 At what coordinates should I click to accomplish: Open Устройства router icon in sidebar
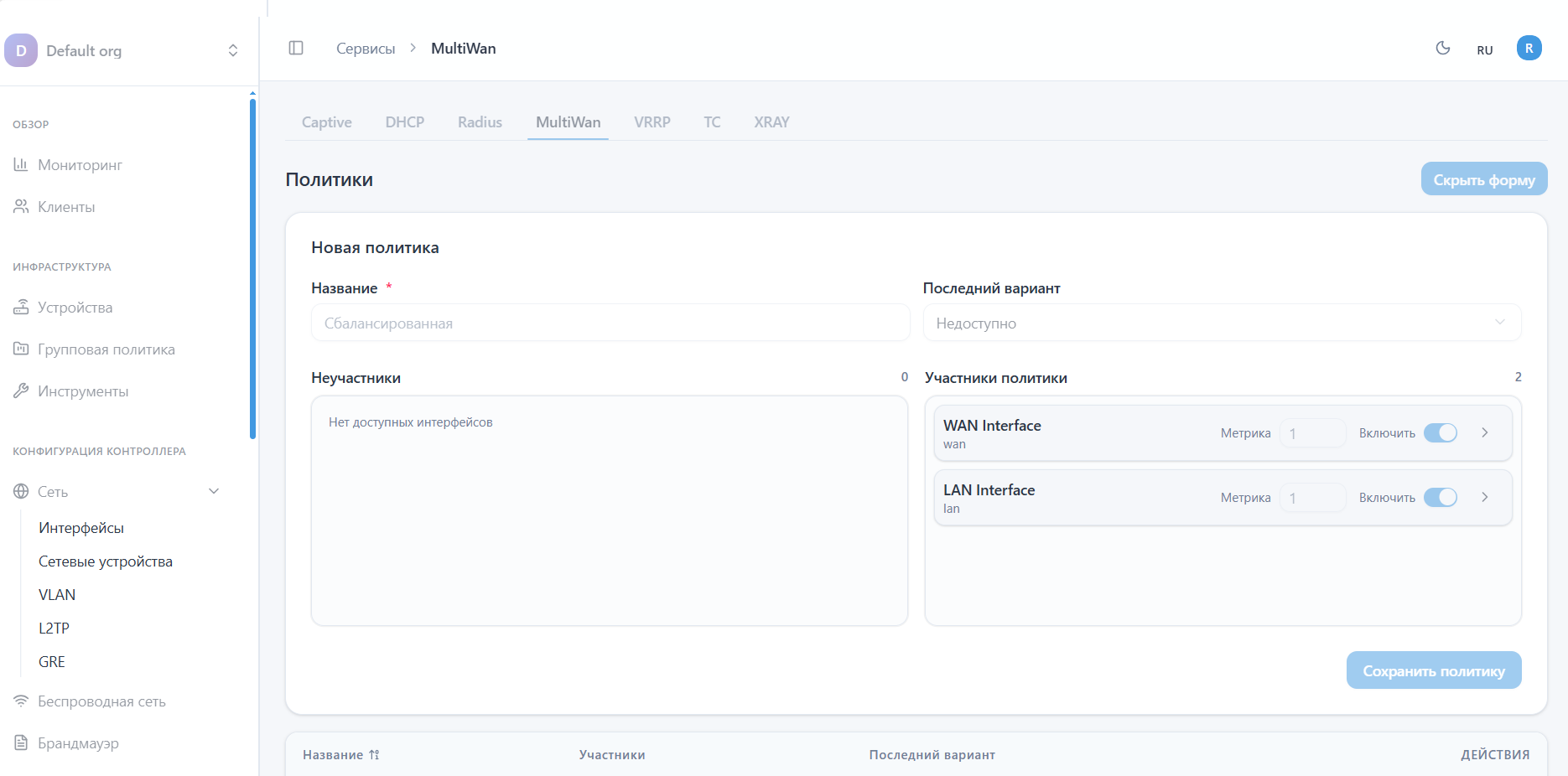click(x=21, y=308)
